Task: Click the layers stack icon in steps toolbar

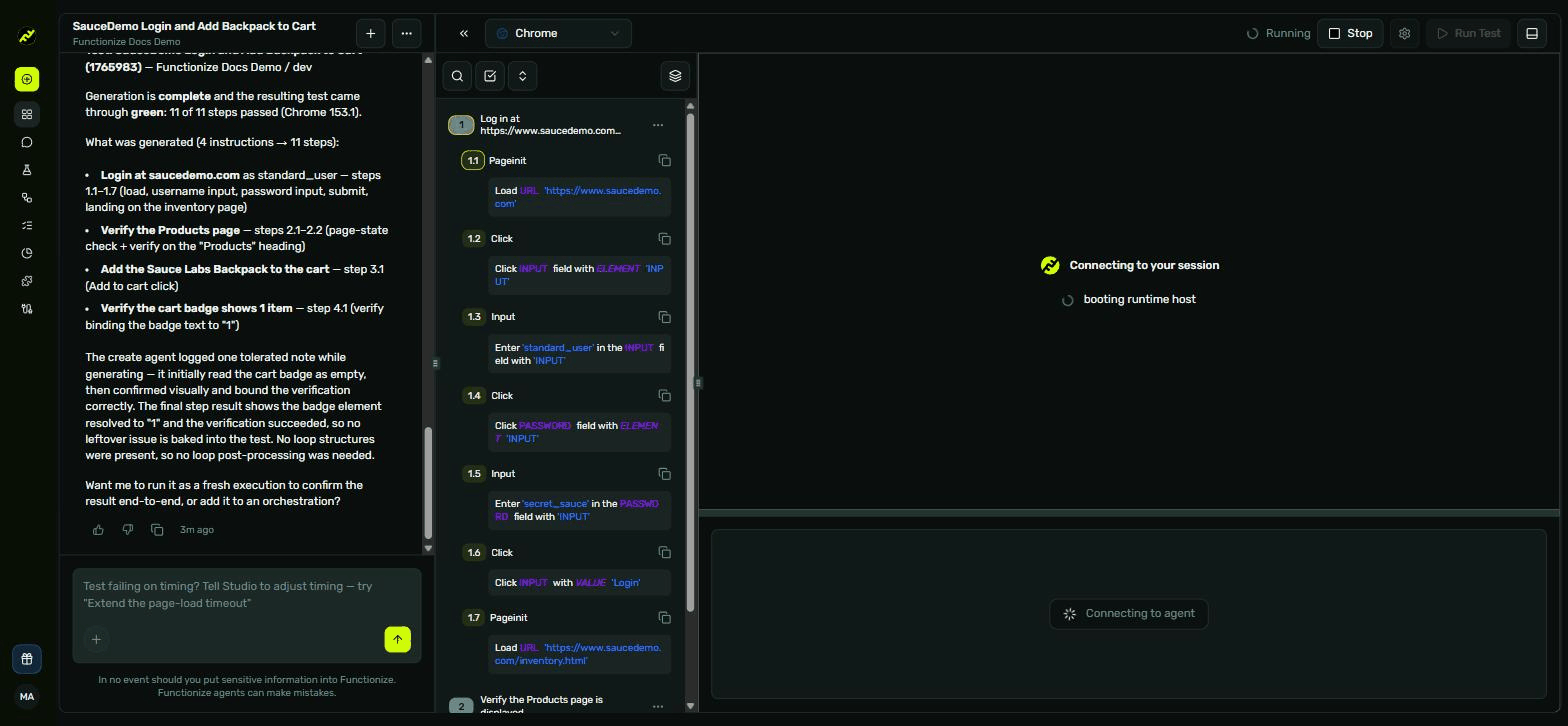Action: click(x=675, y=76)
